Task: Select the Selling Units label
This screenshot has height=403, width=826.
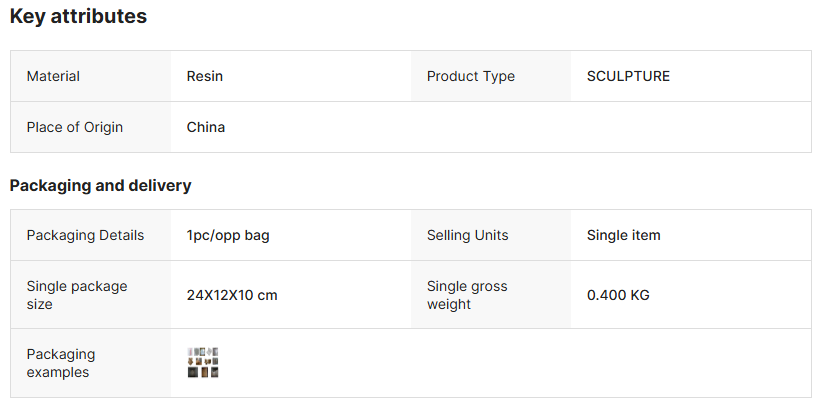Action: pos(467,235)
